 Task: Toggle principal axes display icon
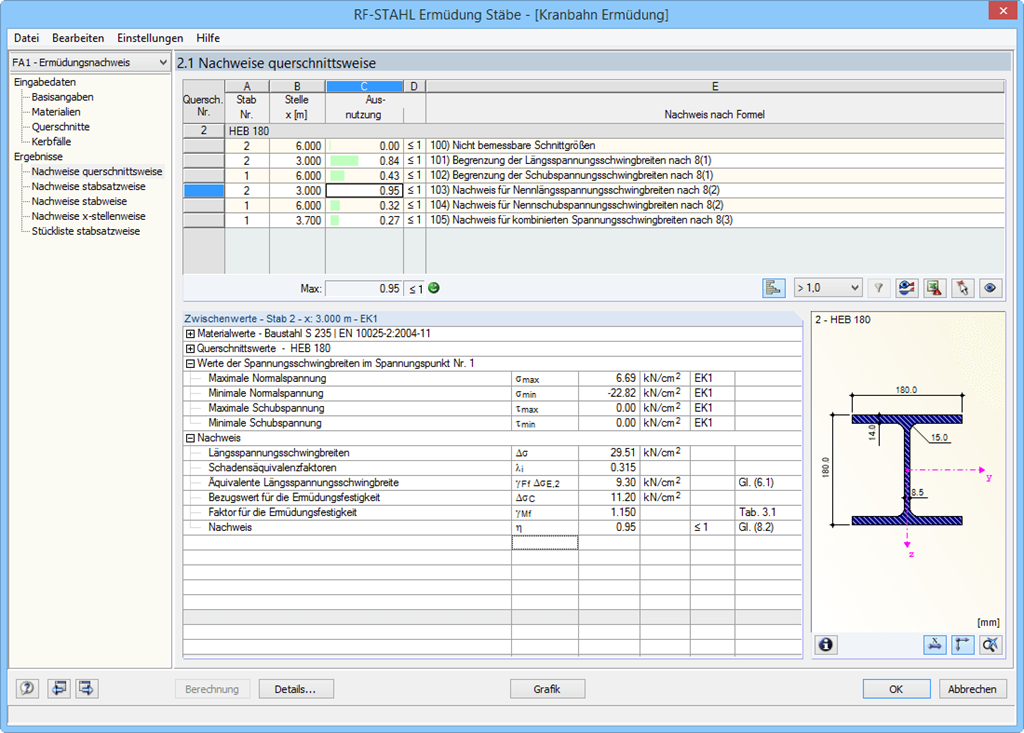(x=963, y=645)
